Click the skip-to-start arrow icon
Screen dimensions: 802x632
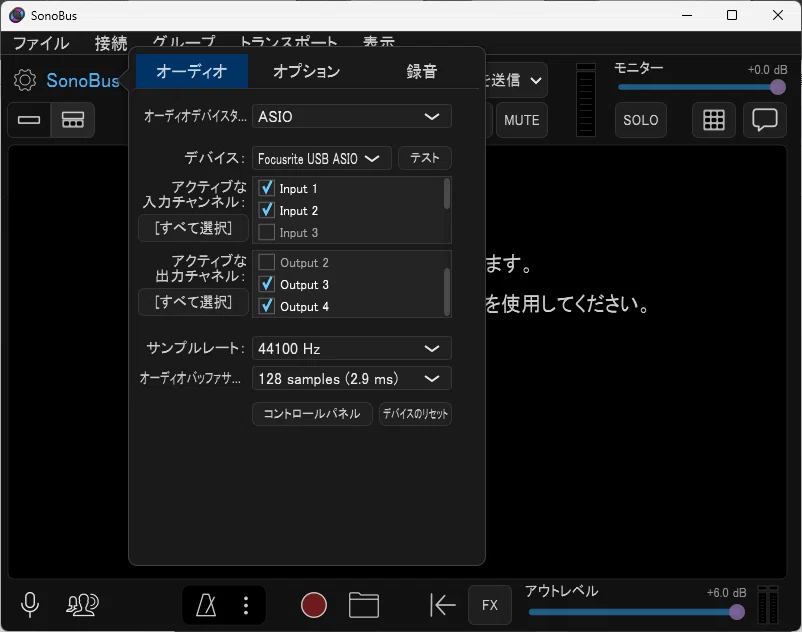(442, 605)
